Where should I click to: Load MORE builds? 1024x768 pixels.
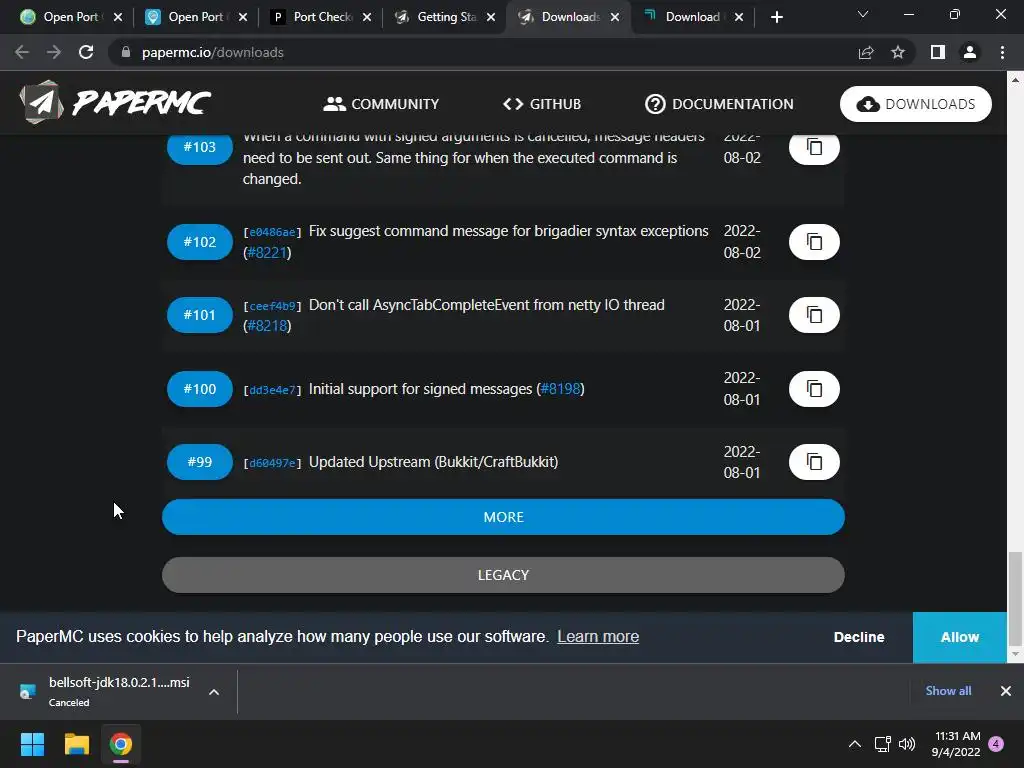(503, 517)
